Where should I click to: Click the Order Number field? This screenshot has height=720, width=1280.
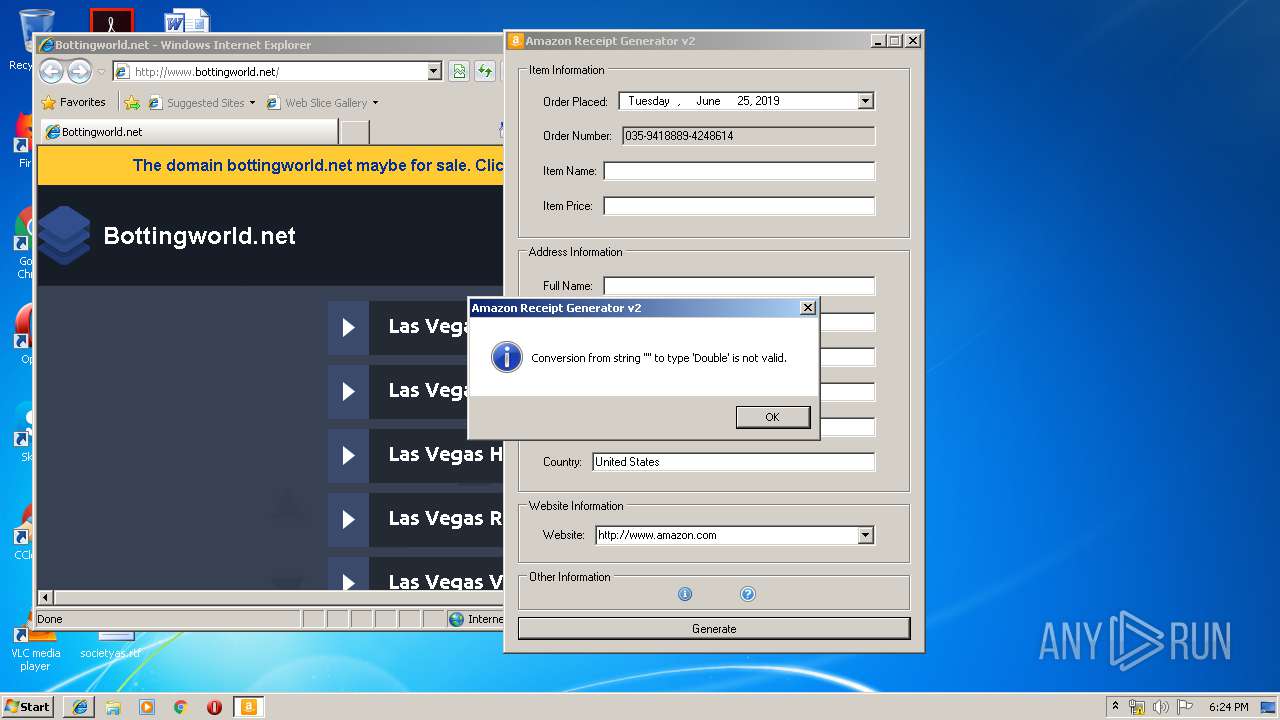(748, 136)
